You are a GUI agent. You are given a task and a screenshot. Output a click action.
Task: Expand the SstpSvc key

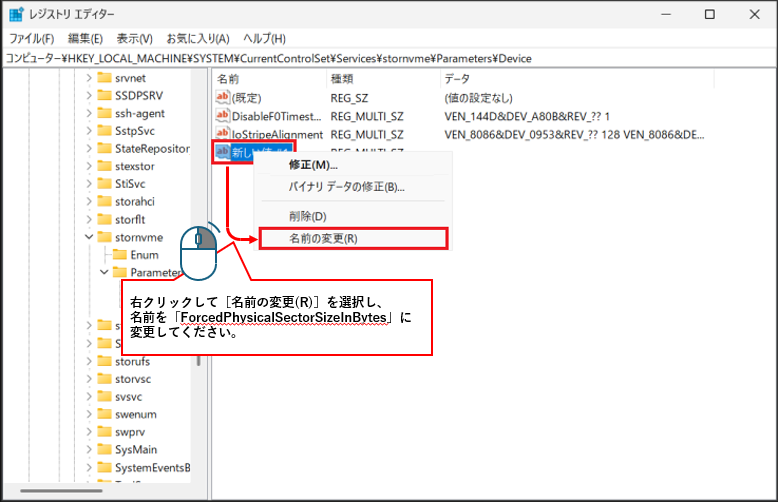(89, 131)
